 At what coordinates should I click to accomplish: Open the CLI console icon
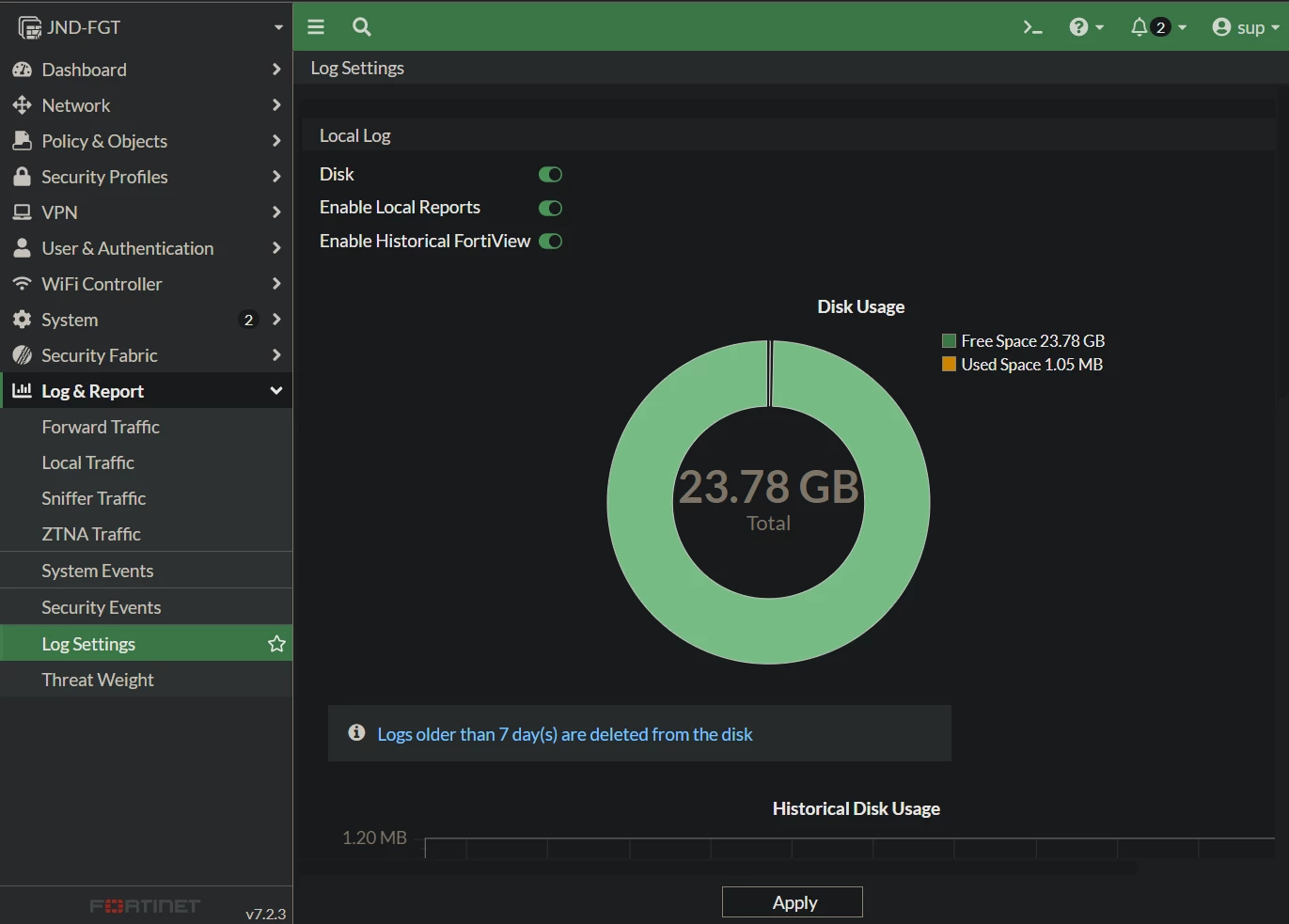click(1032, 27)
